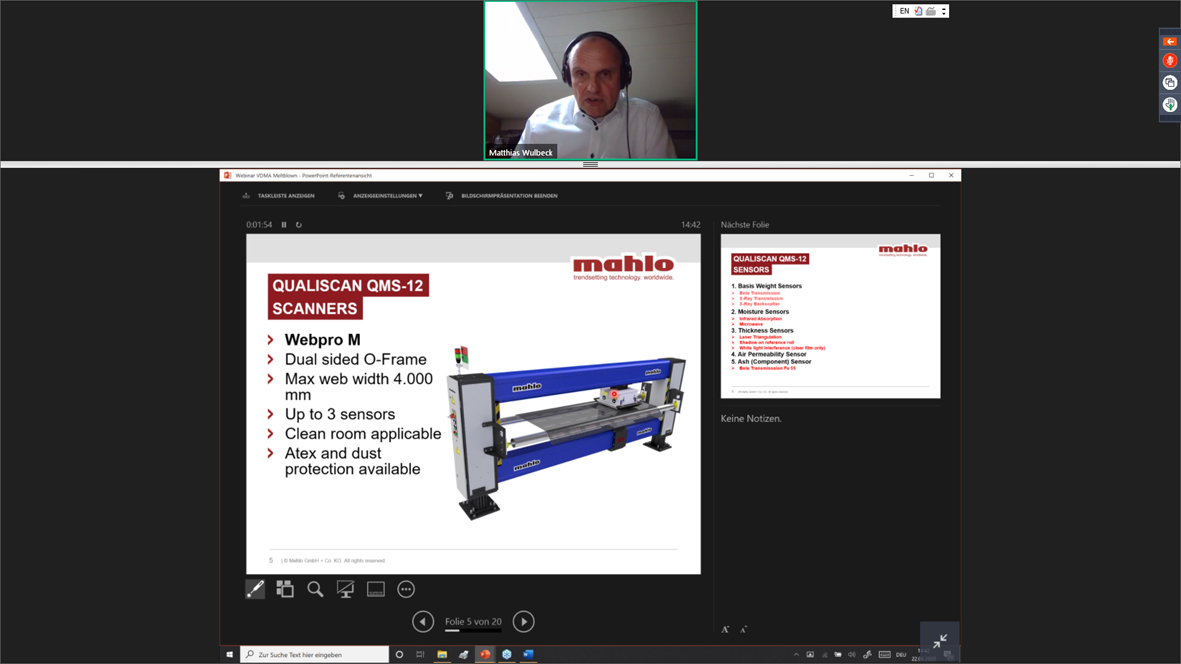Image resolution: width=1181 pixels, height=664 pixels.
Task: Open Cortana from the taskbar
Action: (399, 655)
